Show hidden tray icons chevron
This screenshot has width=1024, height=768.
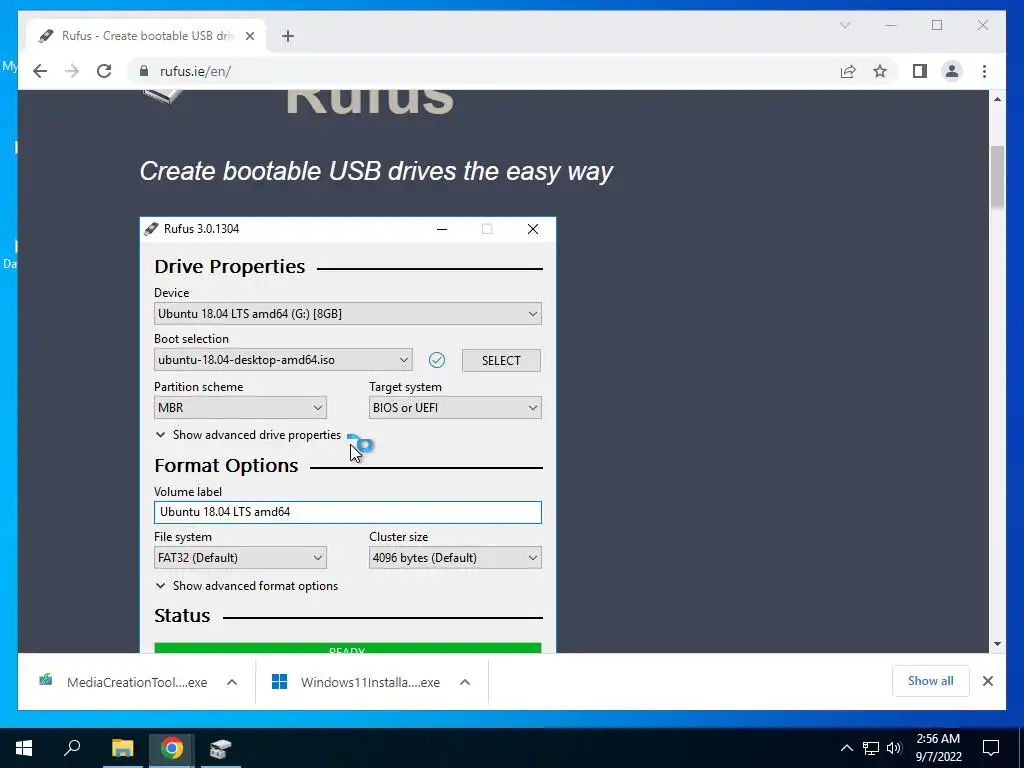pos(846,748)
